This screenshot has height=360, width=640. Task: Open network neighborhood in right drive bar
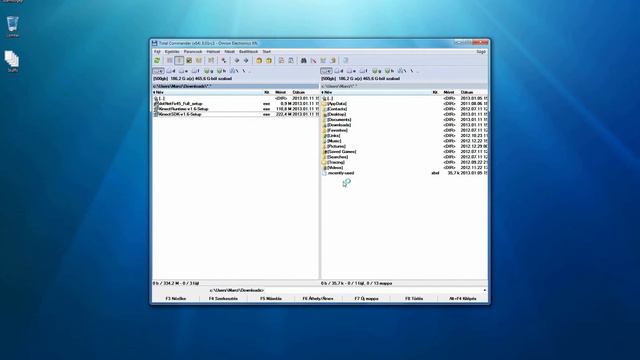click(402, 71)
